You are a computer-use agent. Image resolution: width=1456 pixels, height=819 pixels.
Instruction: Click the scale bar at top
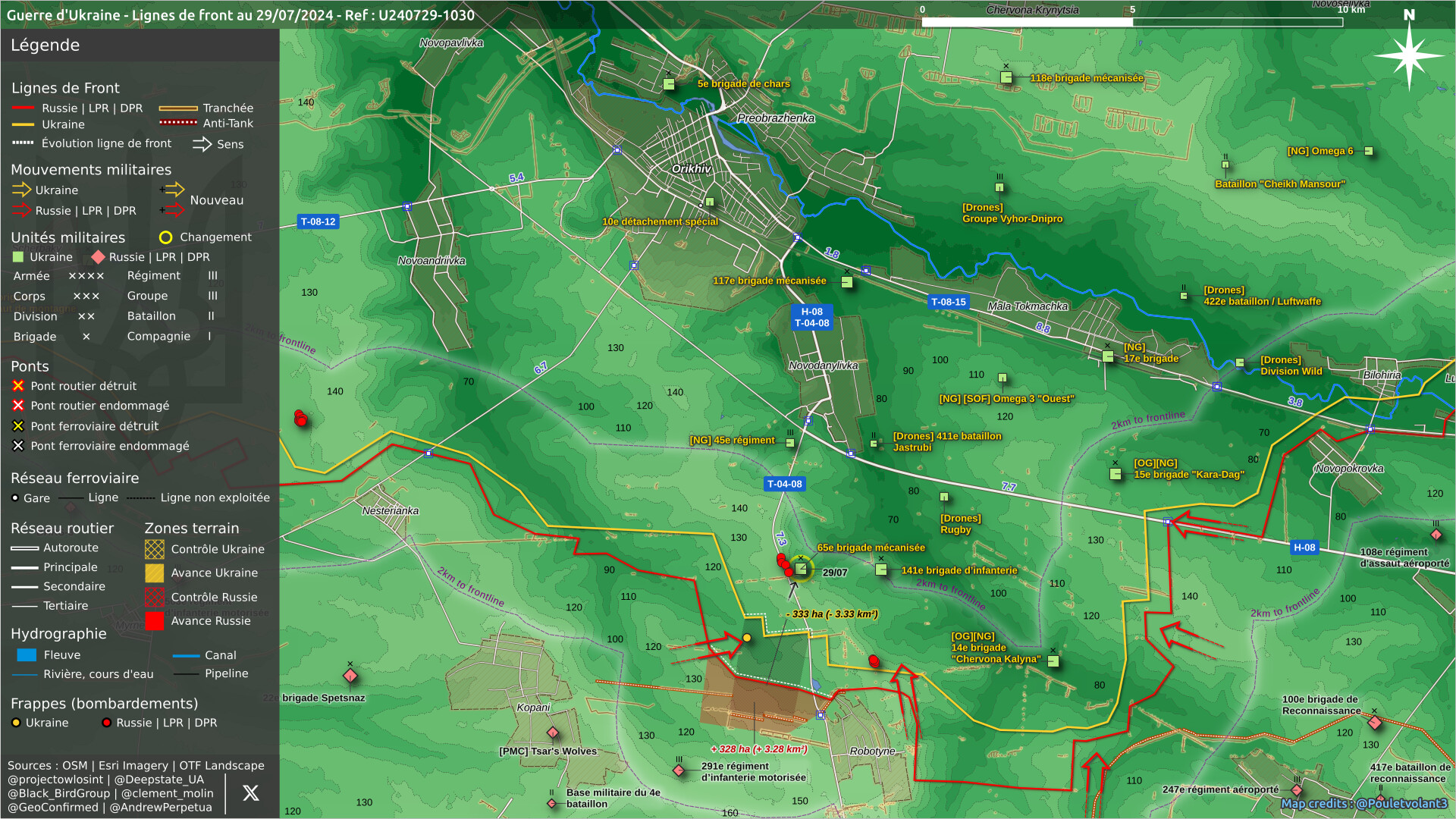click(x=1131, y=22)
